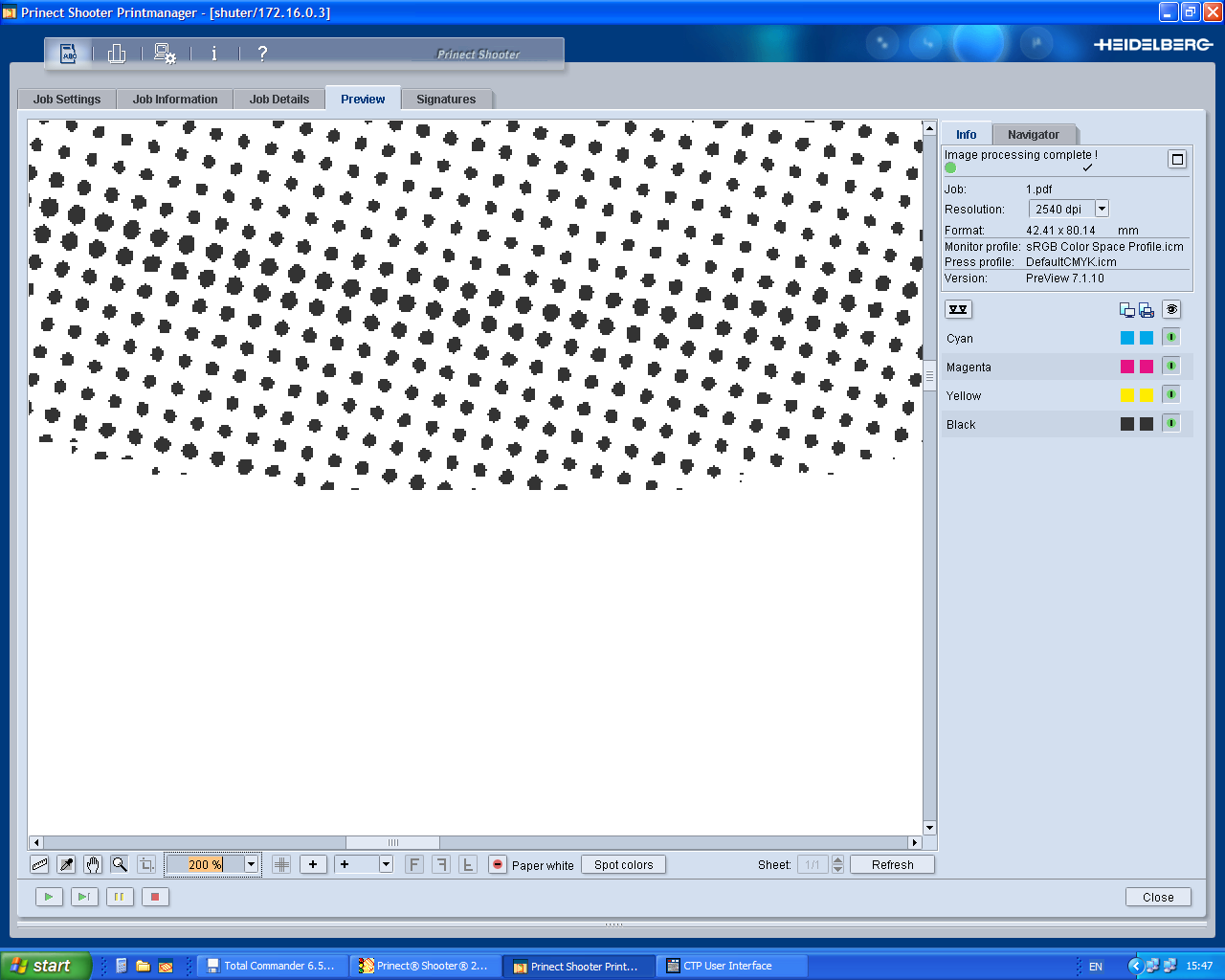This screenshot has width=1225, height=980.
Task: Click the Close button
Action: (1158, 897)
